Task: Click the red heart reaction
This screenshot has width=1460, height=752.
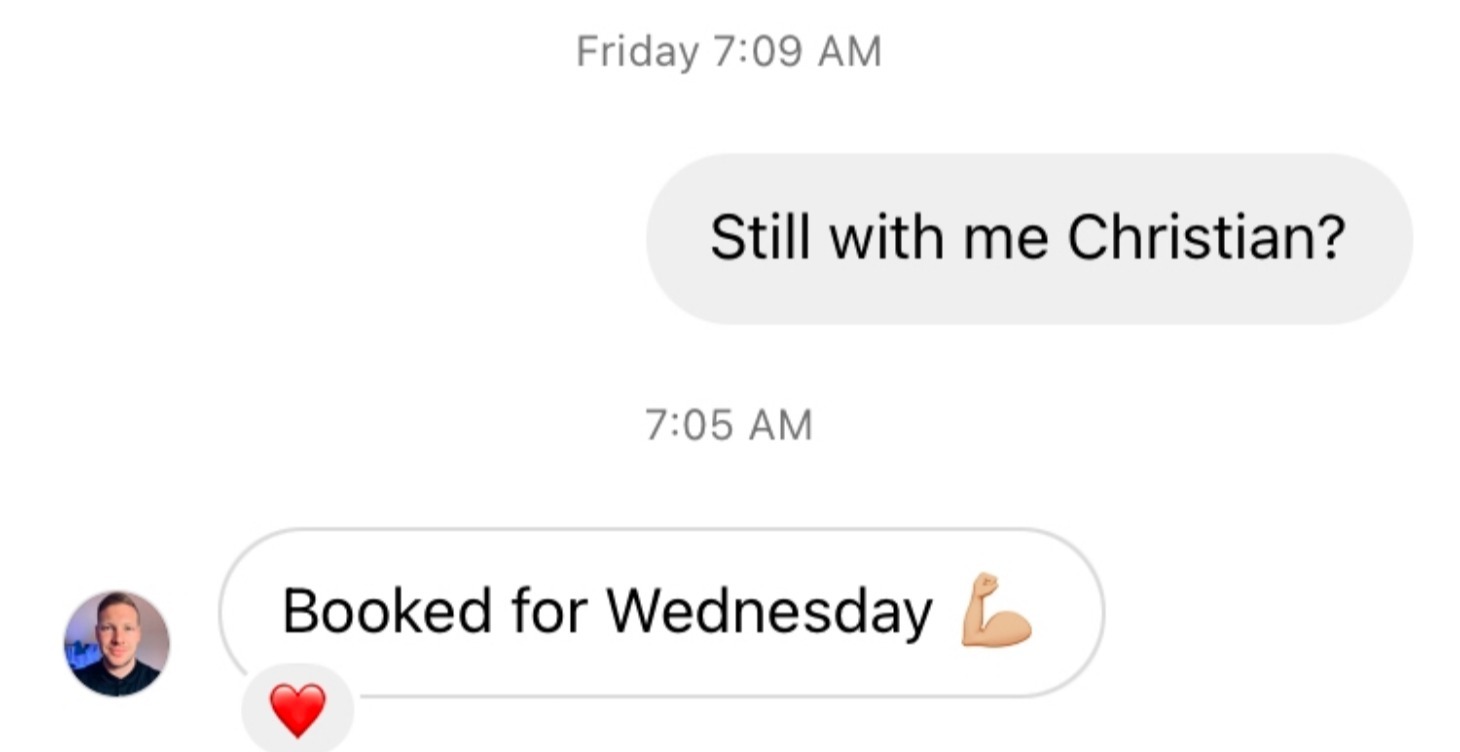Action: point(298,710)
